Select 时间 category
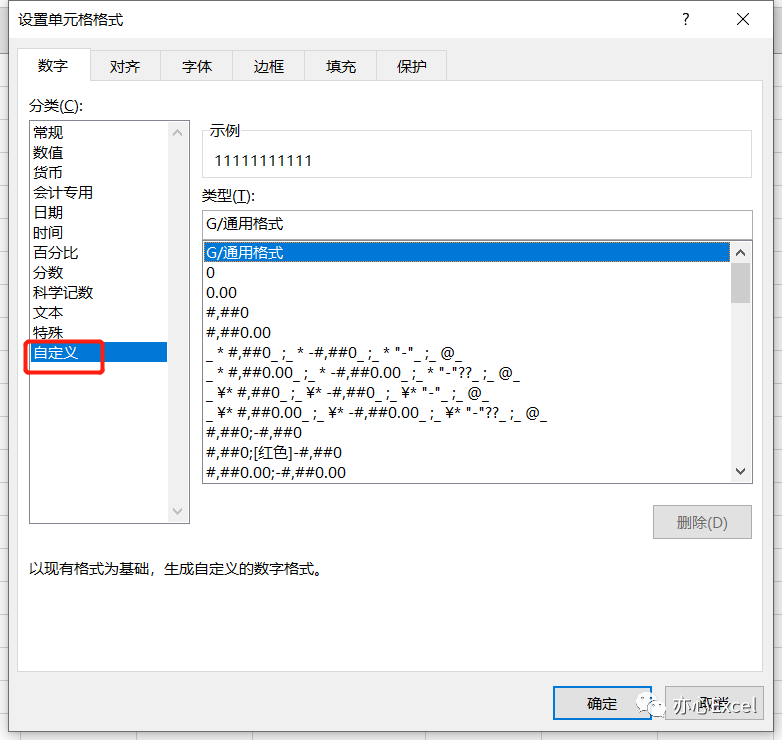The height and width of the screenshot is (740, 782). click(x=99, y=232)
